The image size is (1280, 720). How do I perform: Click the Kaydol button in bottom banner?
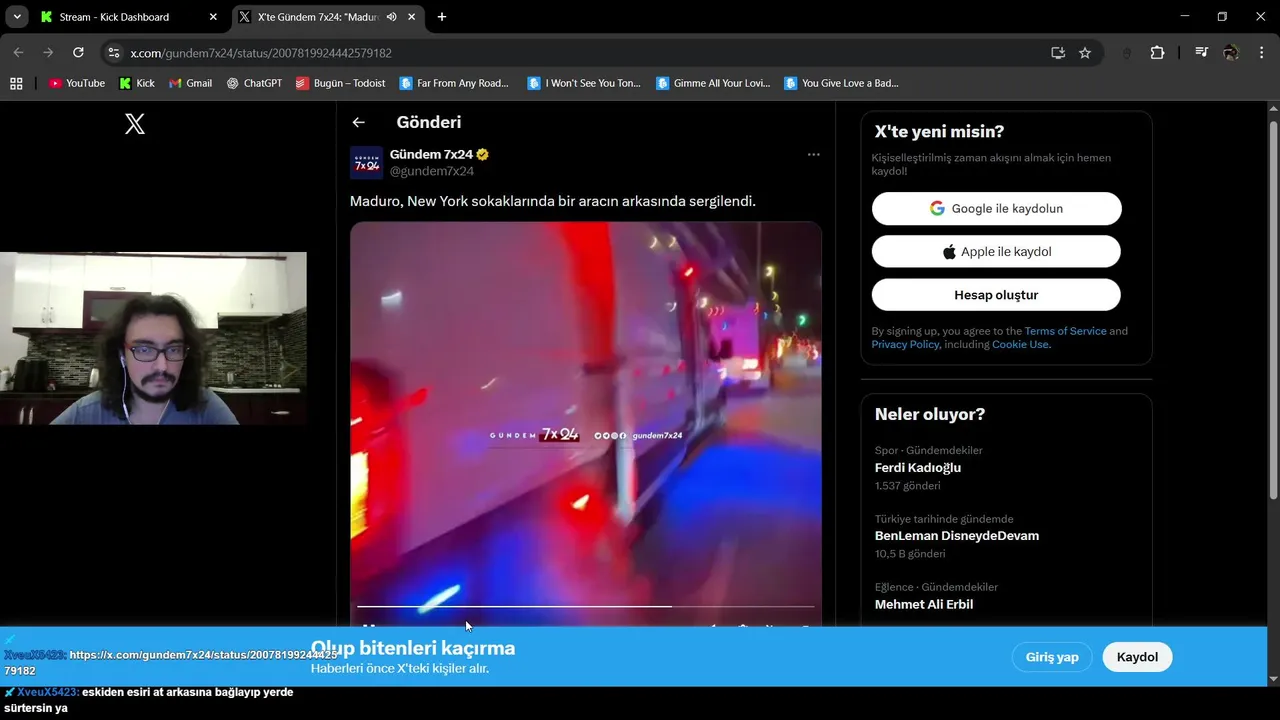click(1137, 657)
